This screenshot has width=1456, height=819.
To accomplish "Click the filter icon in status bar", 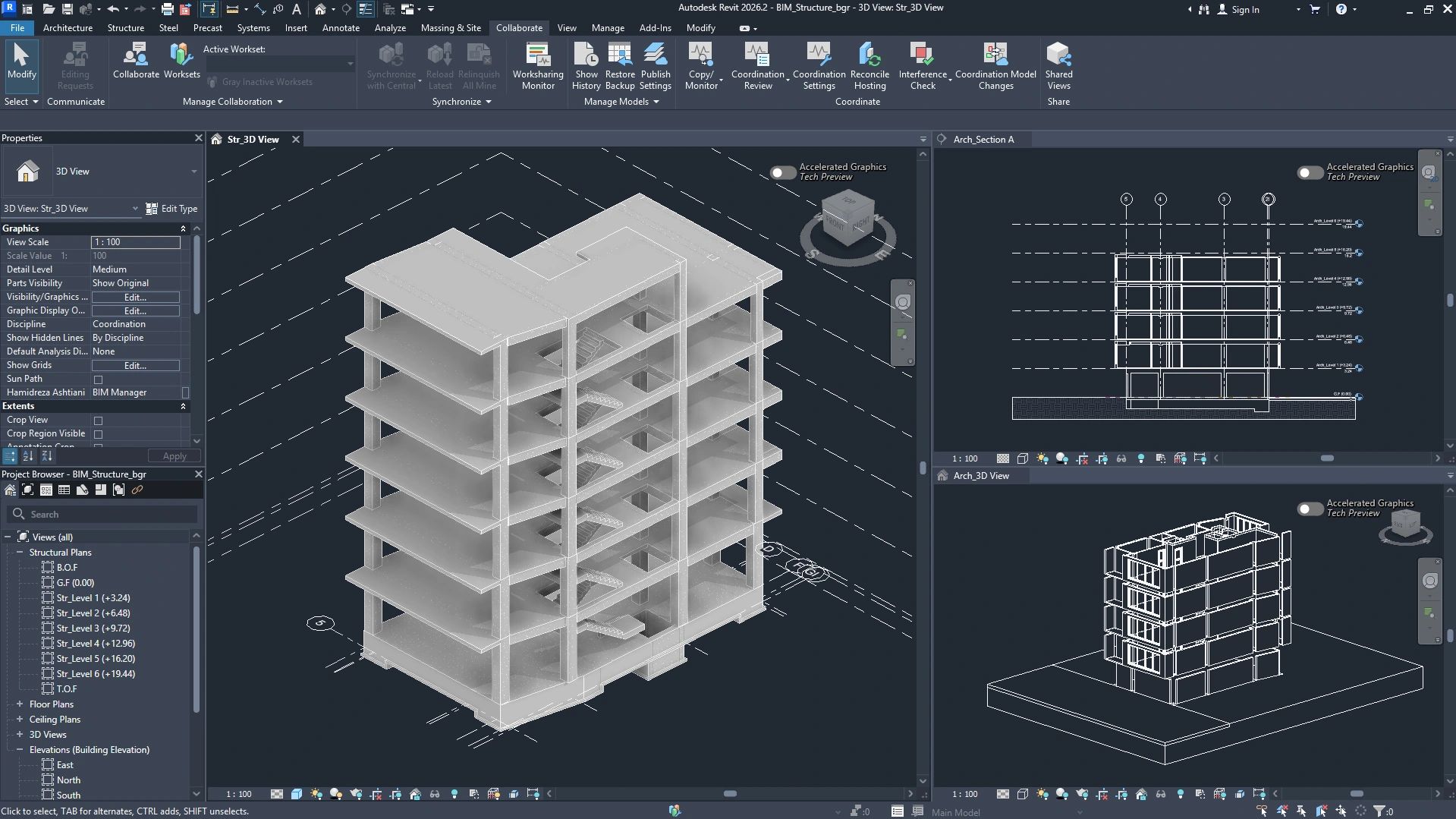I will [1379, 811].
